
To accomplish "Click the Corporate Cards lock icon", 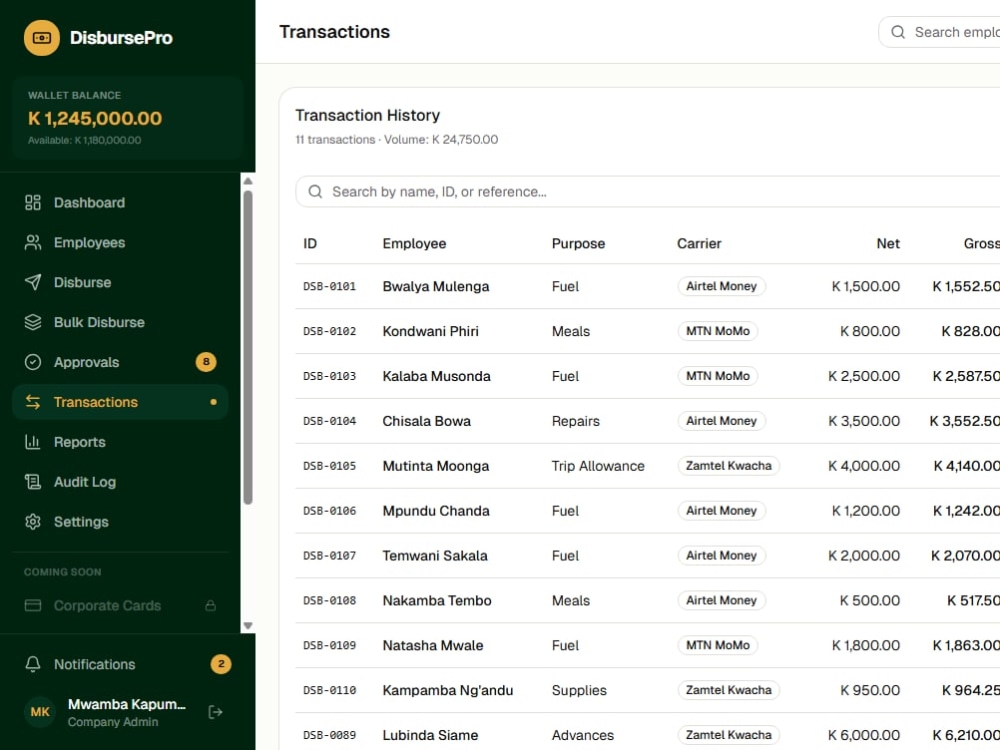I will (210, 605).
